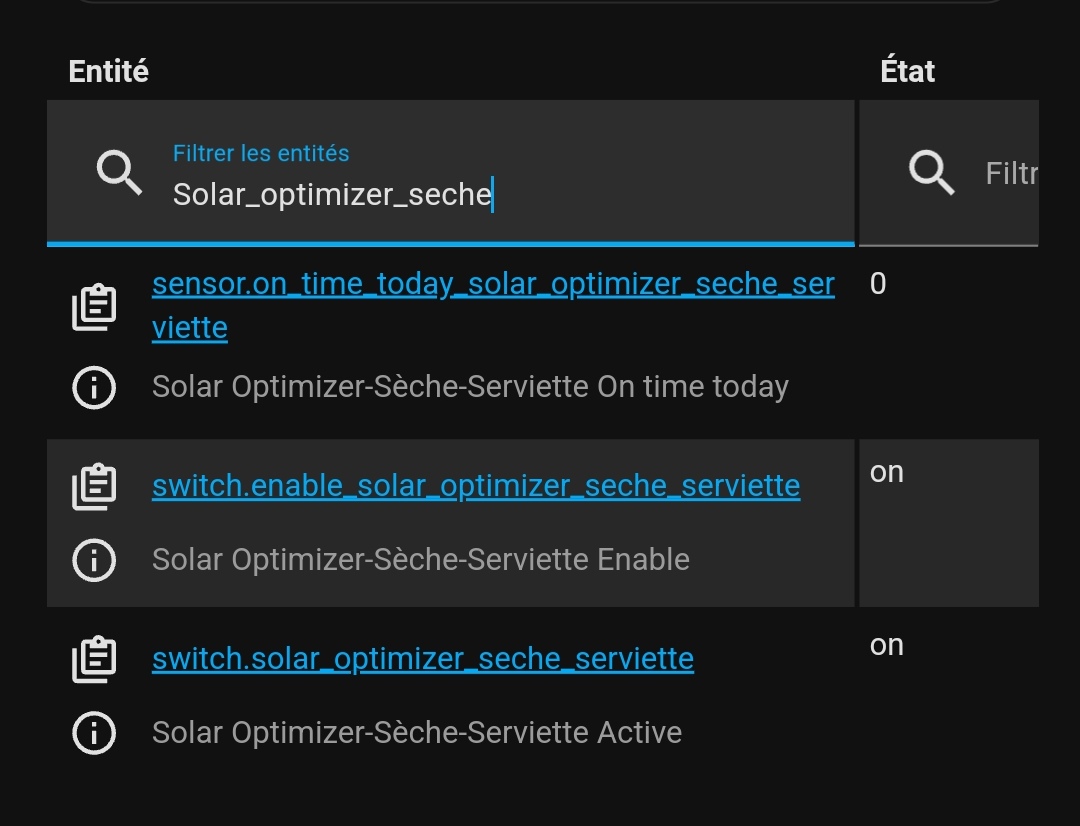1080x826 pixels.
Task: Select the switch.enable_solar_optimizer_seche_serviette link
Action: click(x=476, y=486)
